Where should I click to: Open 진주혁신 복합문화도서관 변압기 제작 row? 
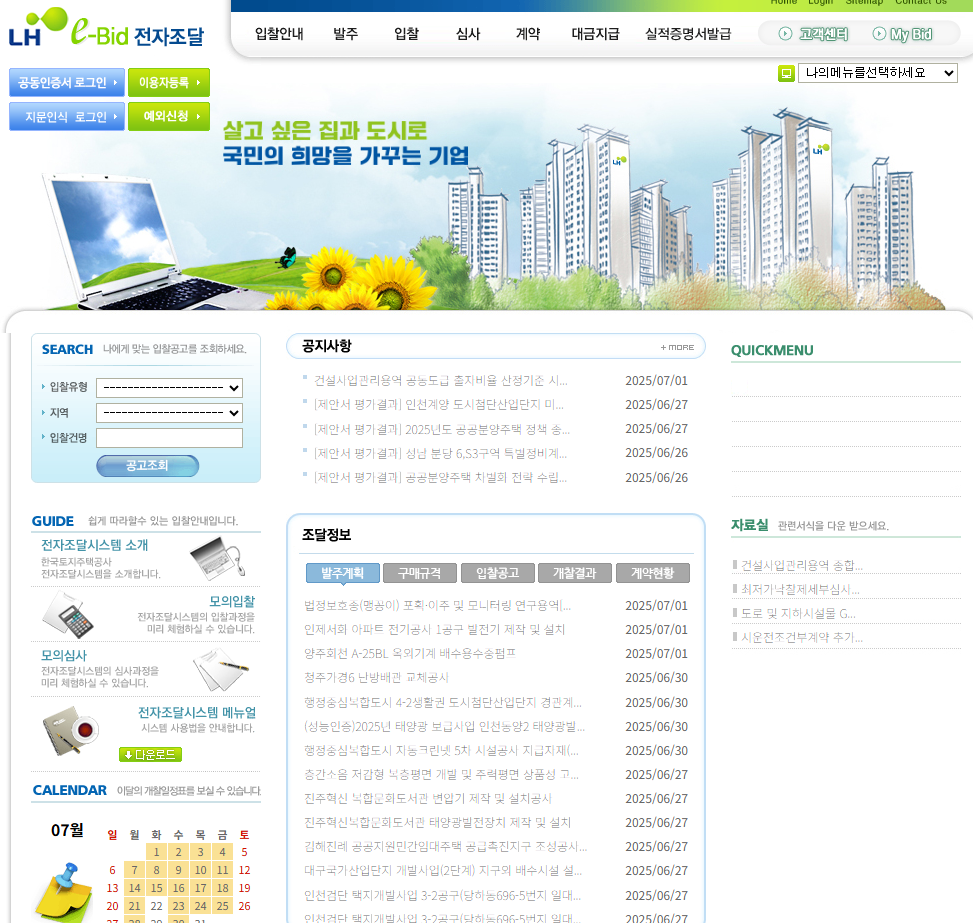pos(428,798)
